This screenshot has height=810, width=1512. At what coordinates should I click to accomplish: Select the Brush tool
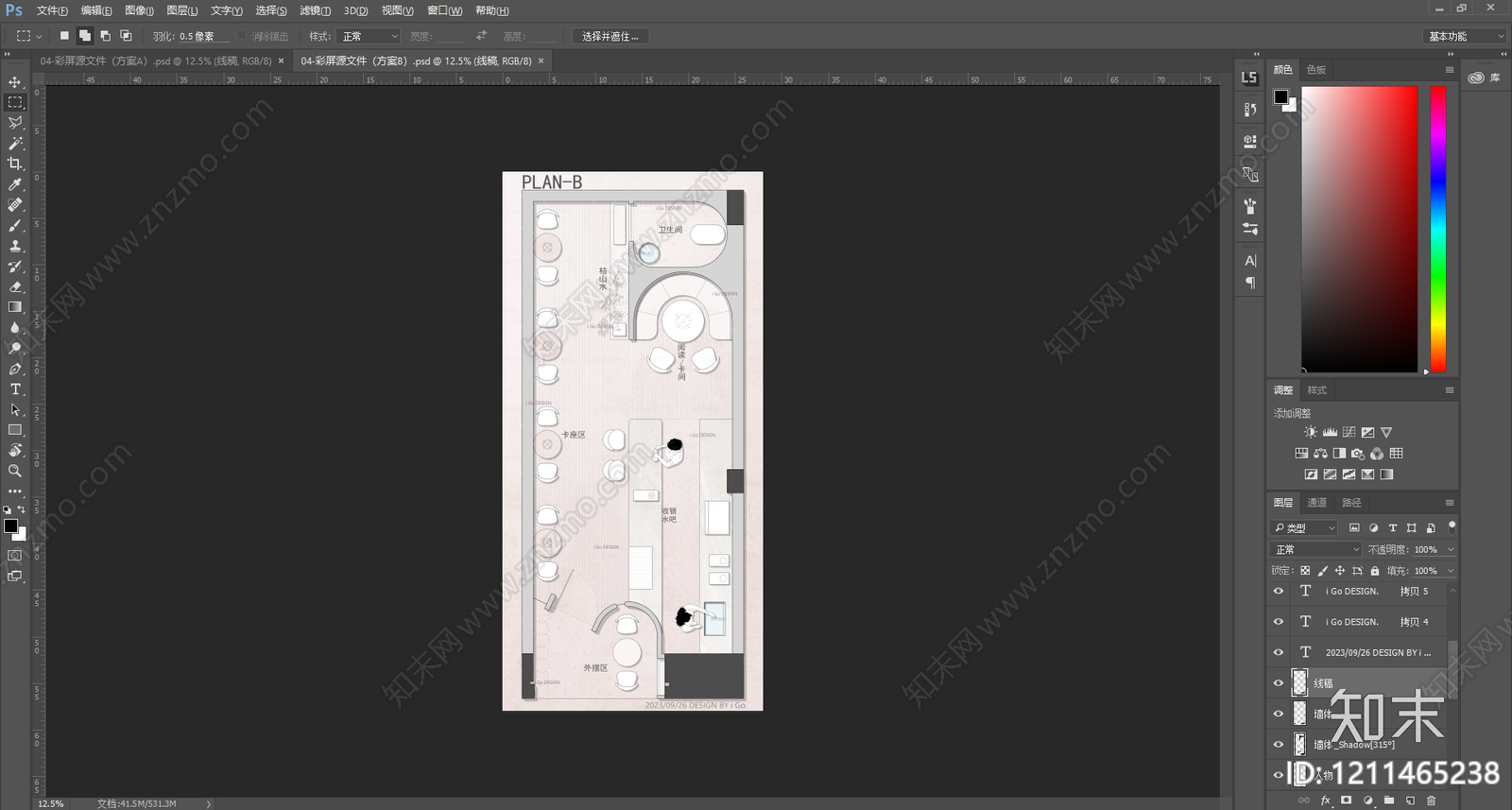[x=15, y=225]
